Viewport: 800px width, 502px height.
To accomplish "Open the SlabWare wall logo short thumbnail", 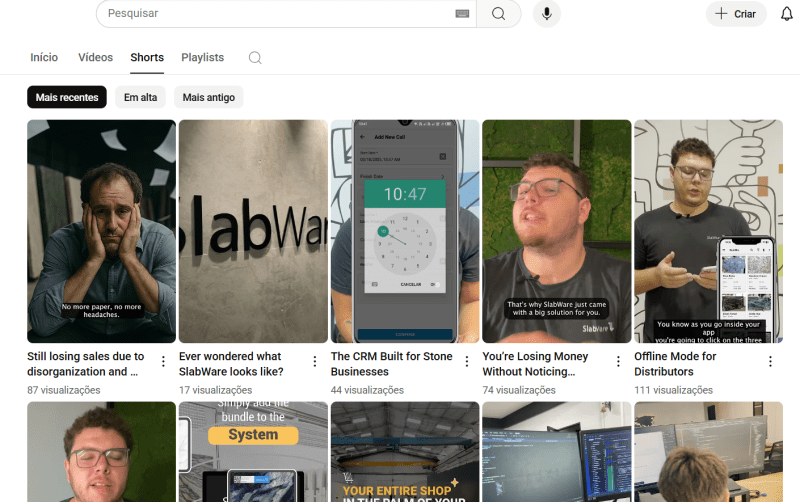I will click(253, 231).
